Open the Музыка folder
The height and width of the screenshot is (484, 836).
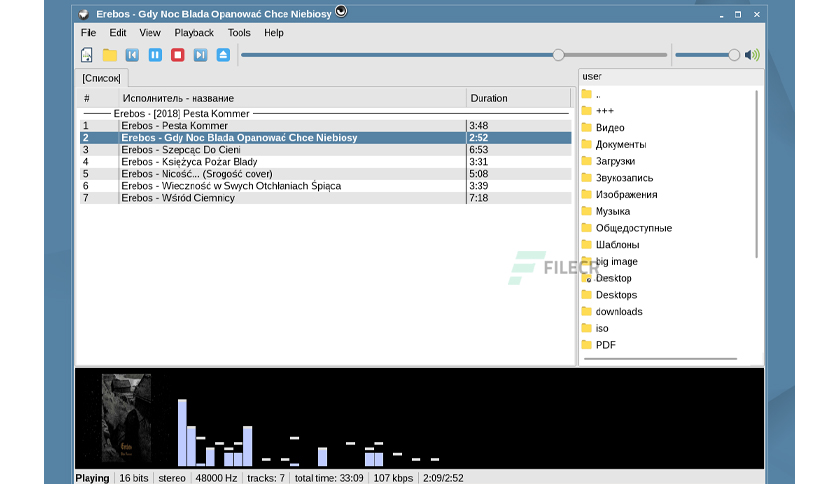(x=606, y=211)
